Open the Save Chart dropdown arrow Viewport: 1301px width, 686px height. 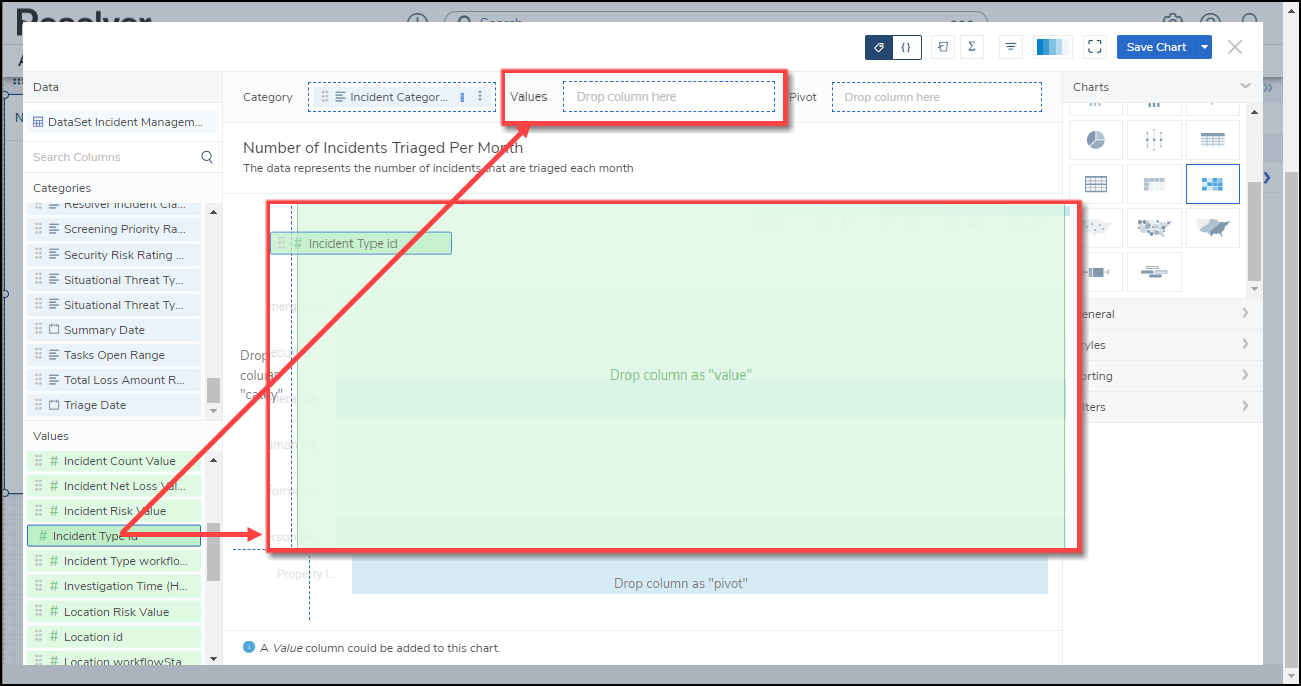pos(1205,47)
